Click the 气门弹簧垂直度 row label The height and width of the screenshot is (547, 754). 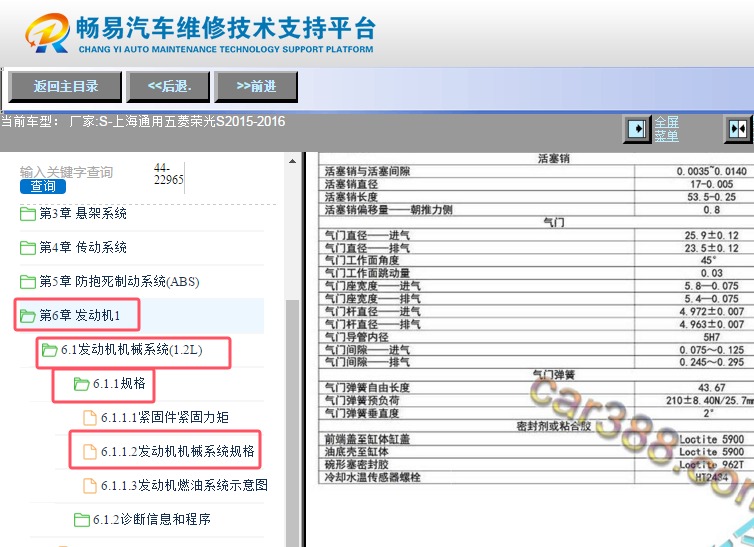362,413
